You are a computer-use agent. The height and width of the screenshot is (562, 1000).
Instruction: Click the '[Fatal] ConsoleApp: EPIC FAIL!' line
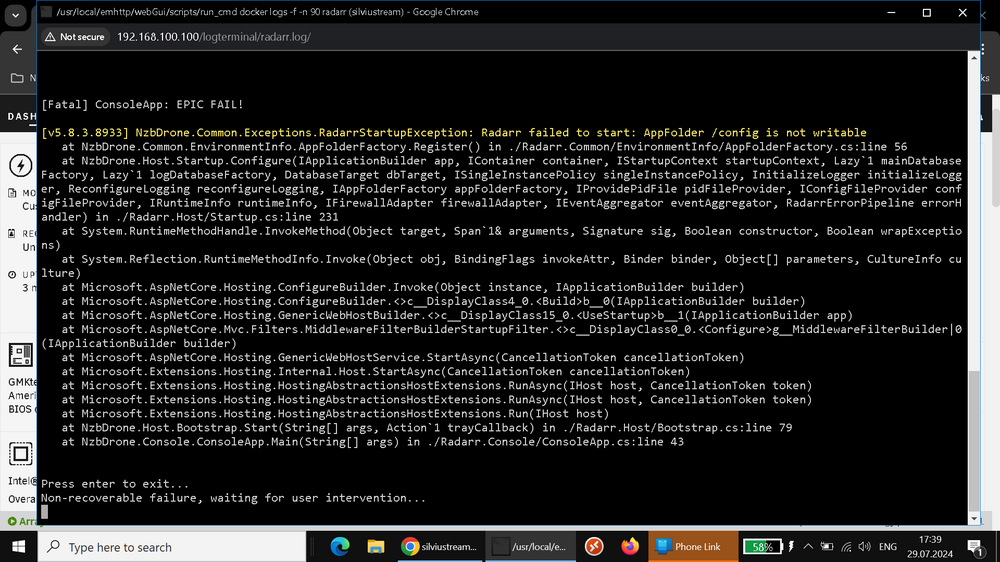coord(142,104)
